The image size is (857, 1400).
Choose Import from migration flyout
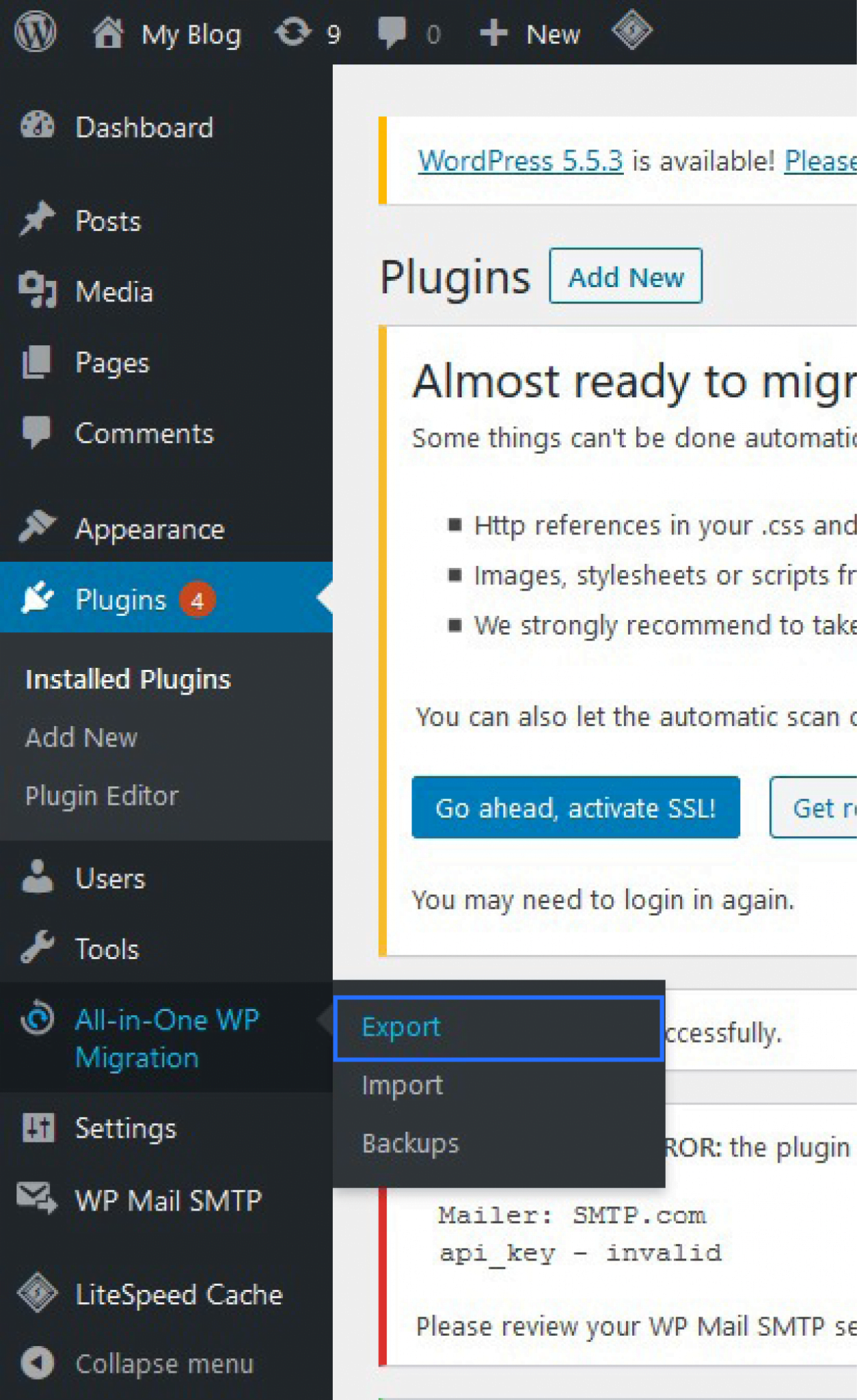402,1086
